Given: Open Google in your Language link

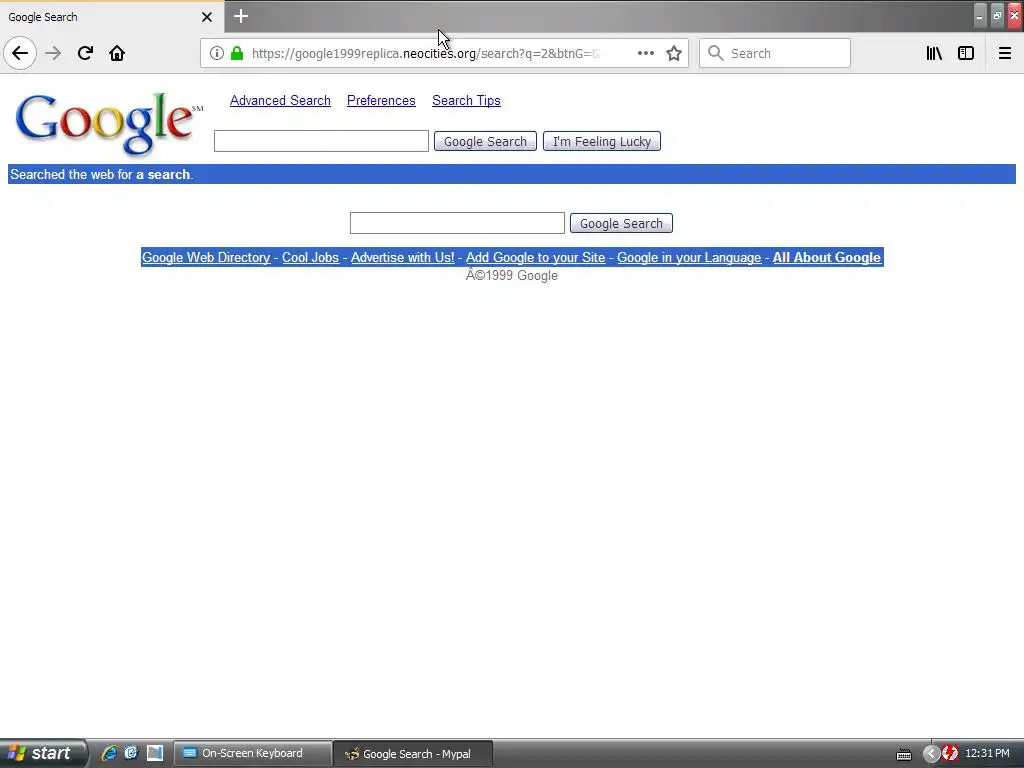Looking at the screenshot, I should [x=689, y=257].
